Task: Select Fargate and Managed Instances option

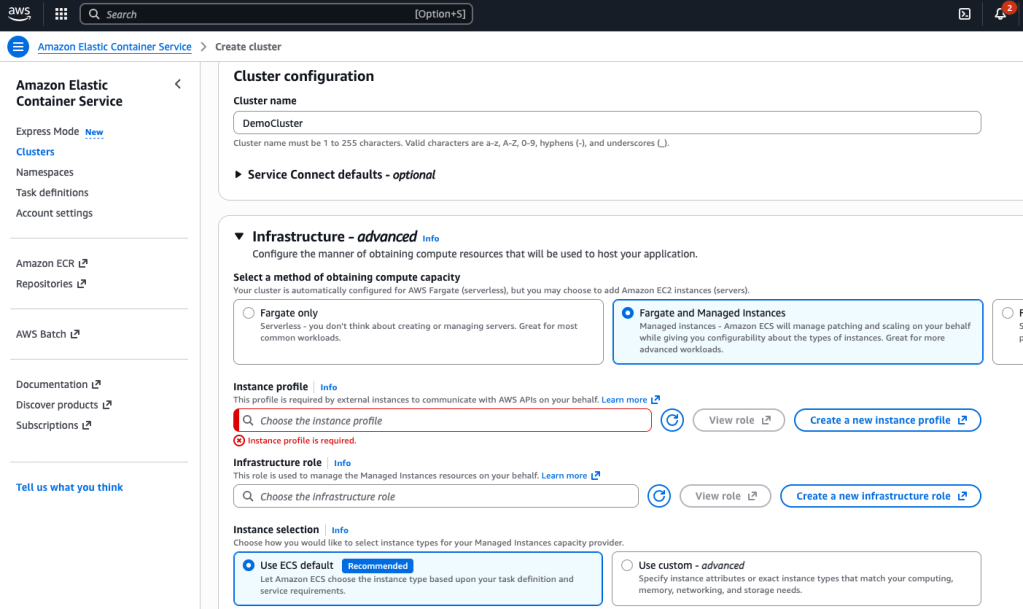Action: [628, 313]
